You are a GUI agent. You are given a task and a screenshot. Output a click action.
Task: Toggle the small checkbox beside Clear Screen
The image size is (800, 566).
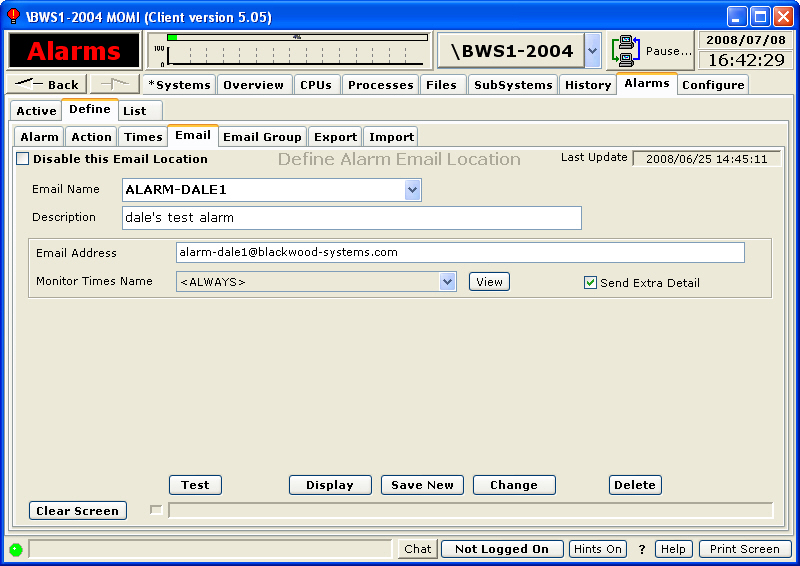155,511
